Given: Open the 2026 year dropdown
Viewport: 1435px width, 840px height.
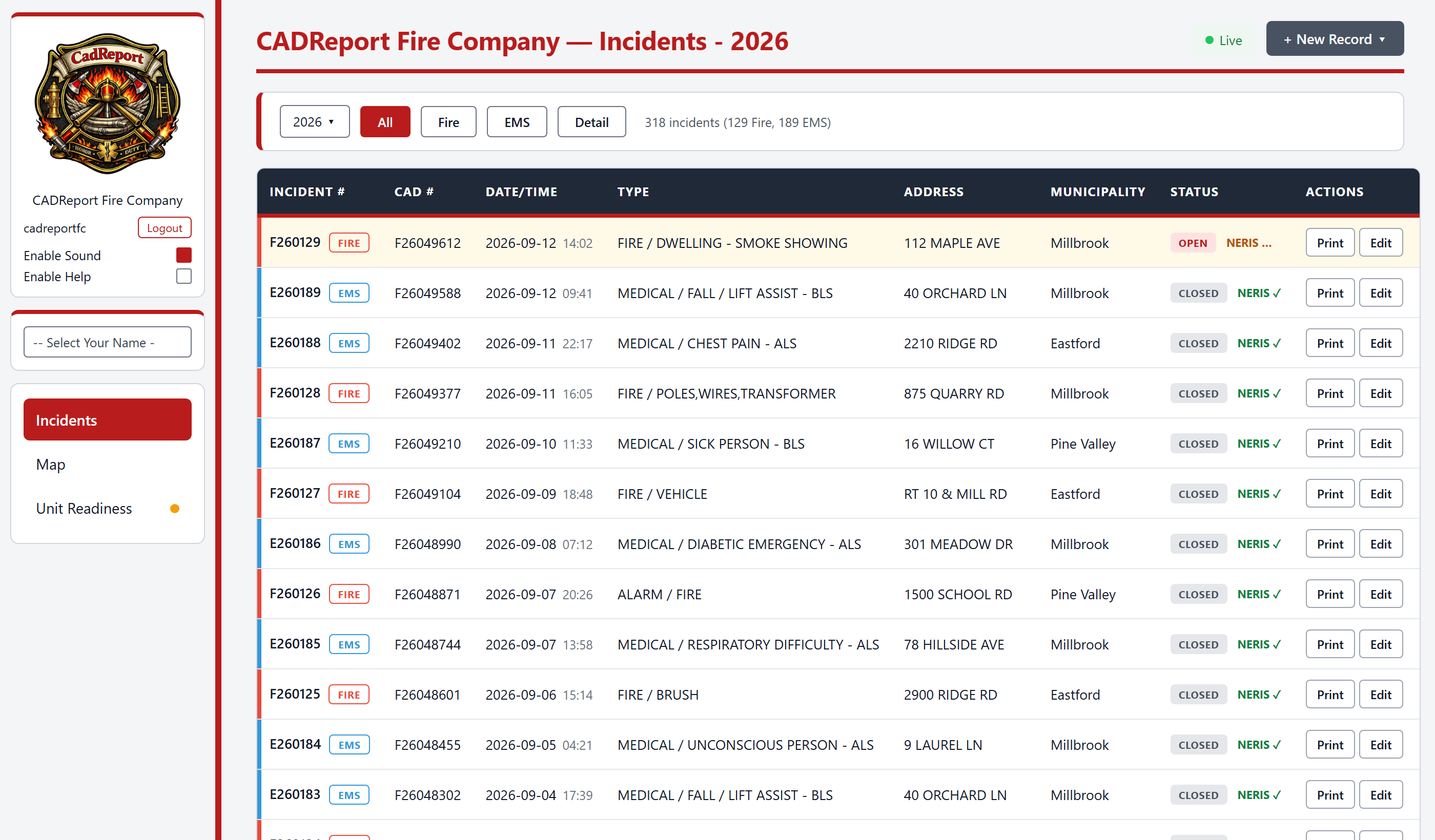Looking at the screenshot, I should [314, 122].
